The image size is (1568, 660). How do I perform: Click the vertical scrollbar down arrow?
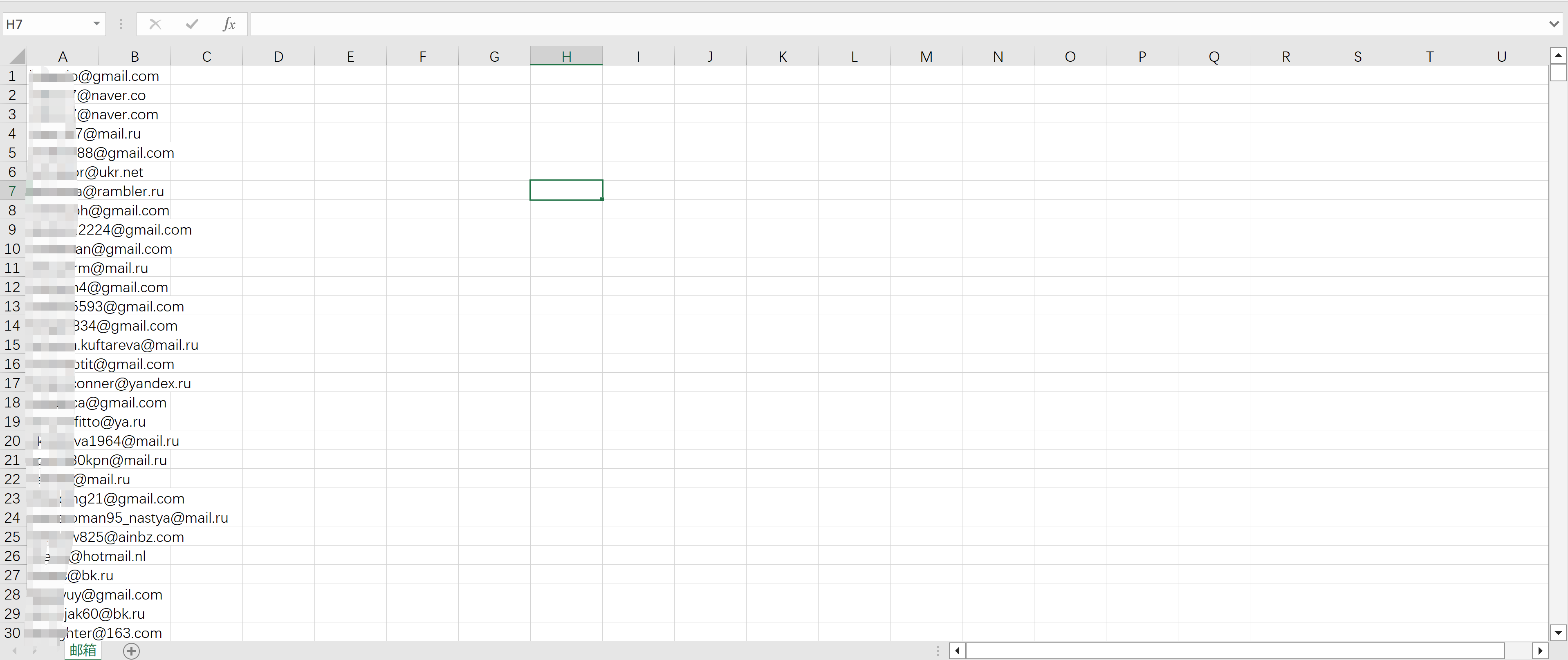click(1558, 633)
